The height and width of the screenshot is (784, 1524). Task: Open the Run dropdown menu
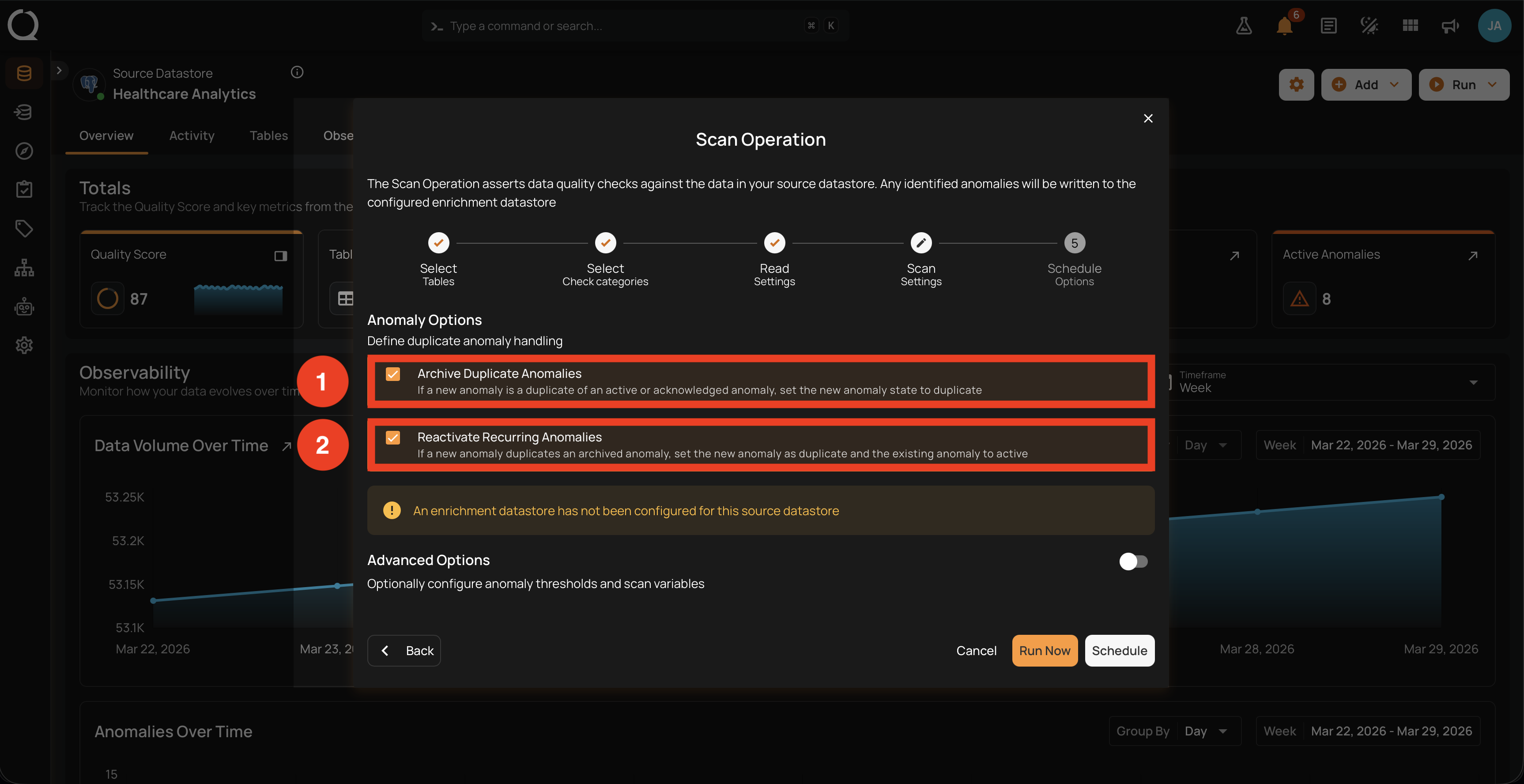coord(1464,85)
